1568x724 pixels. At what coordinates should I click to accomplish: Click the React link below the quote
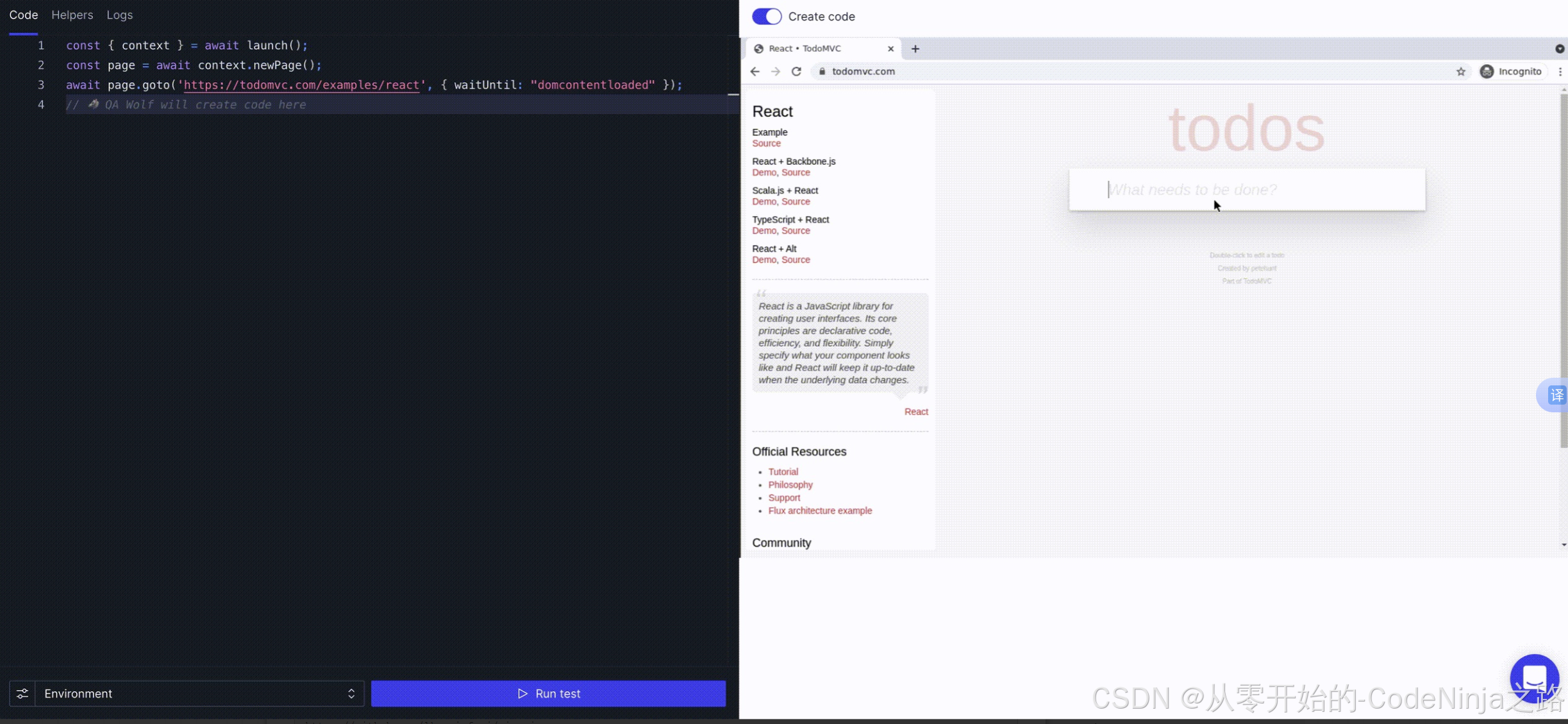pos(916,412)
